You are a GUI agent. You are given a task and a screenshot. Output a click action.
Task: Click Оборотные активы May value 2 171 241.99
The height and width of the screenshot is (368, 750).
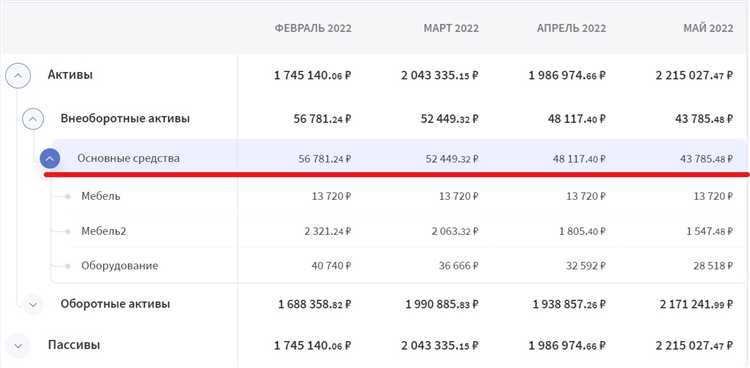point(696,304)
